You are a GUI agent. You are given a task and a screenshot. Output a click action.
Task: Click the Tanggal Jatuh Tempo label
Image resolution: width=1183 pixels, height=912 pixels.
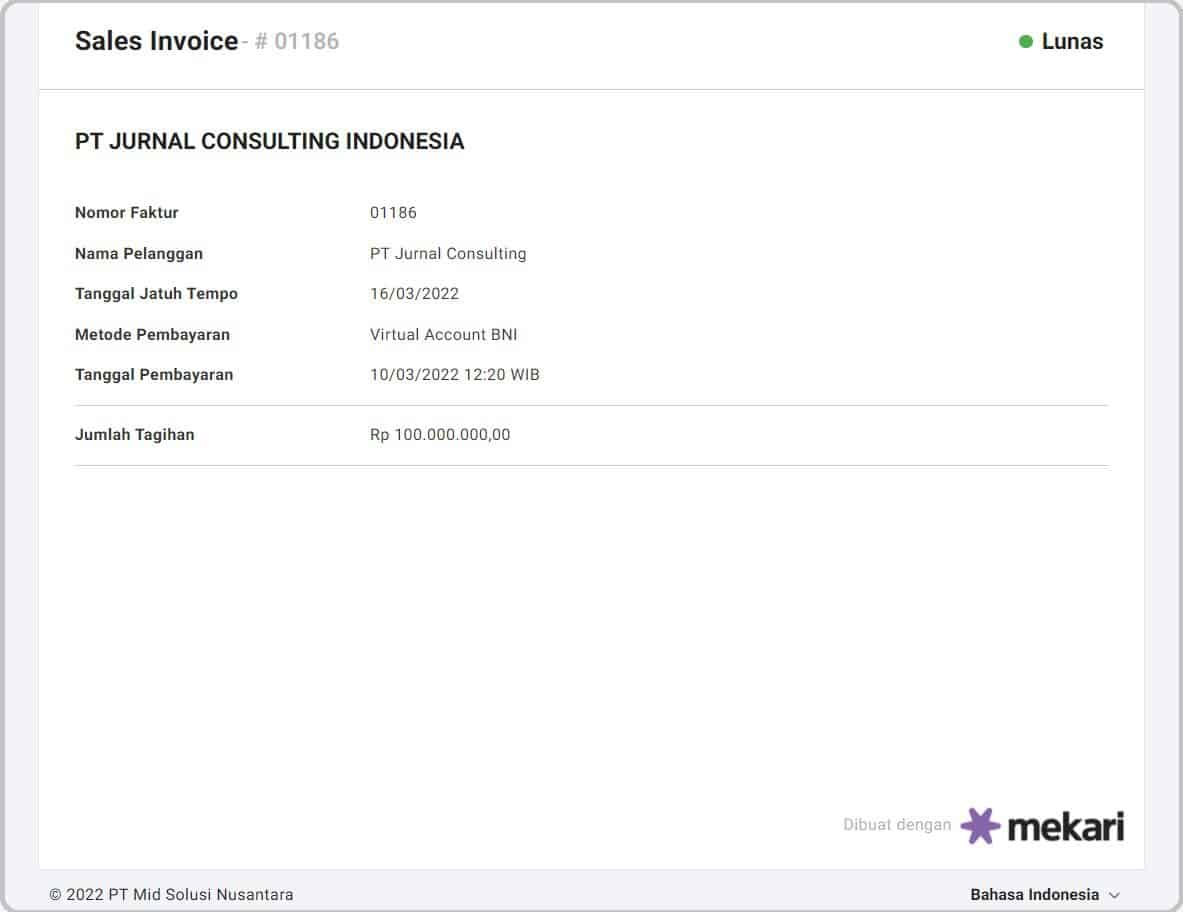pyautogui.click(x=156, y=293)
